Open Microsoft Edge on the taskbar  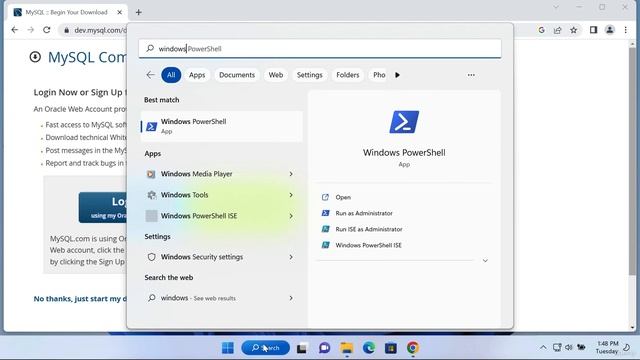pos(369,348)
